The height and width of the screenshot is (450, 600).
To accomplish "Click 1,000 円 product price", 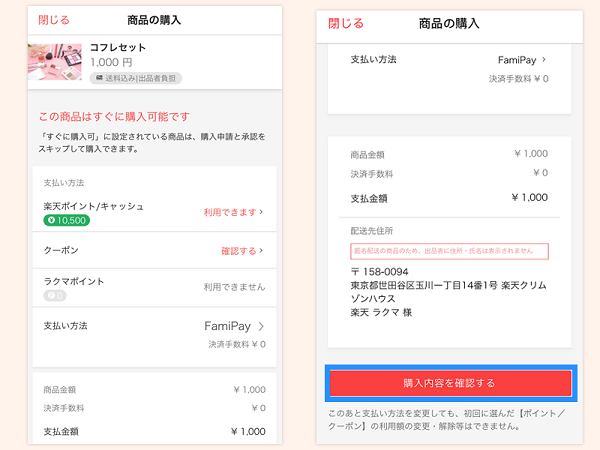I will [x=111, y=62].
